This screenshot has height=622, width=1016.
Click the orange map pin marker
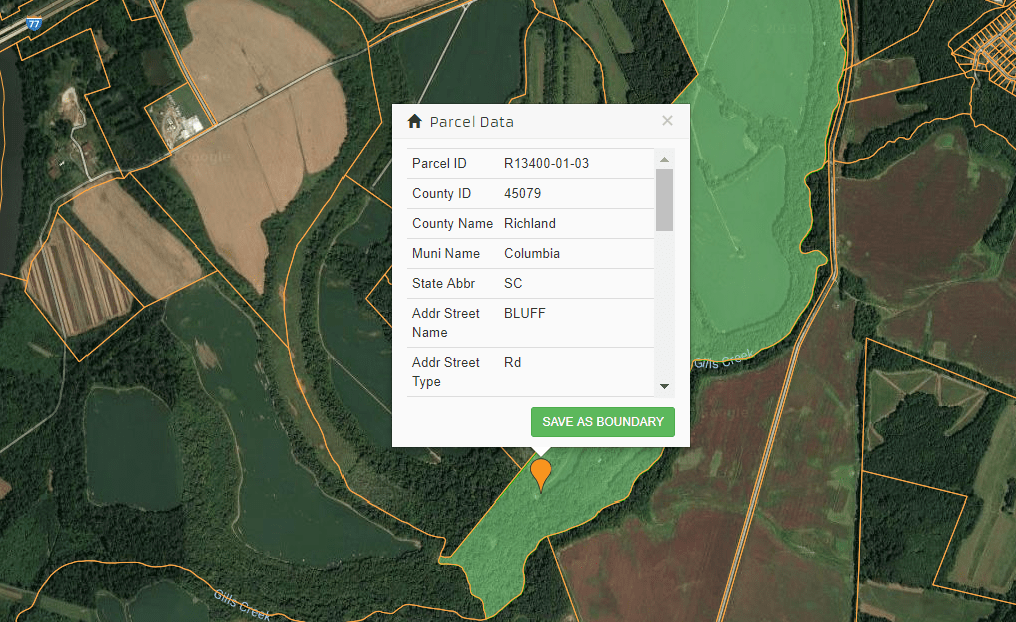pos(541,473)
